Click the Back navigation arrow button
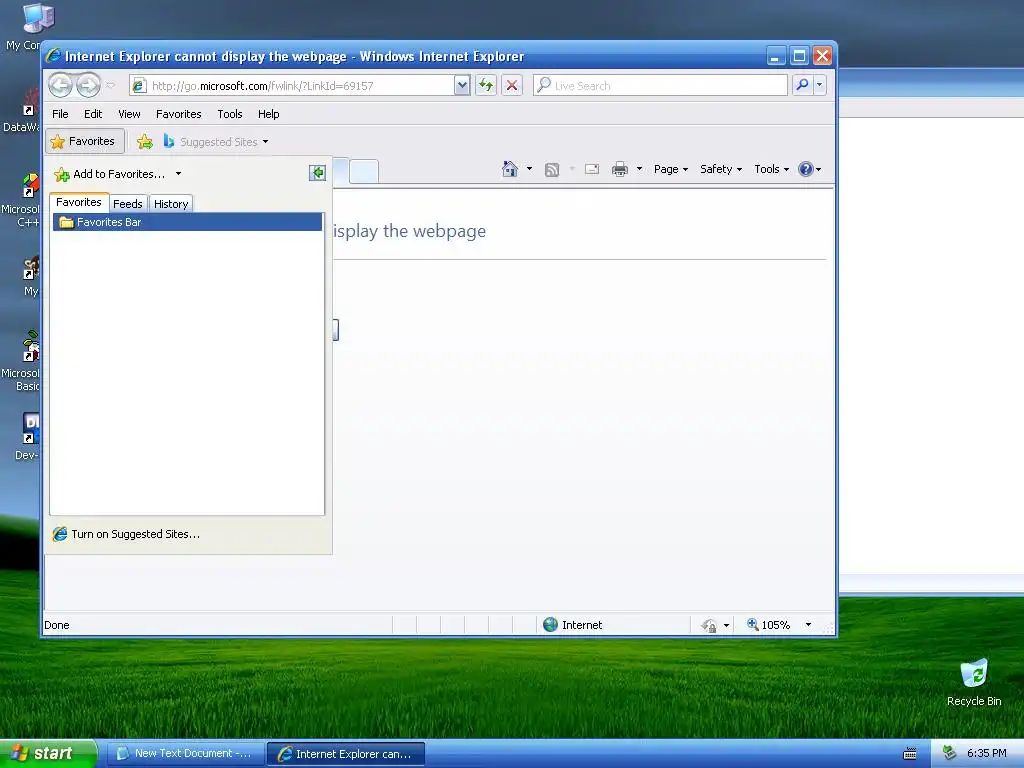This screenshot has width=1024, height=768. click(60, 86)
